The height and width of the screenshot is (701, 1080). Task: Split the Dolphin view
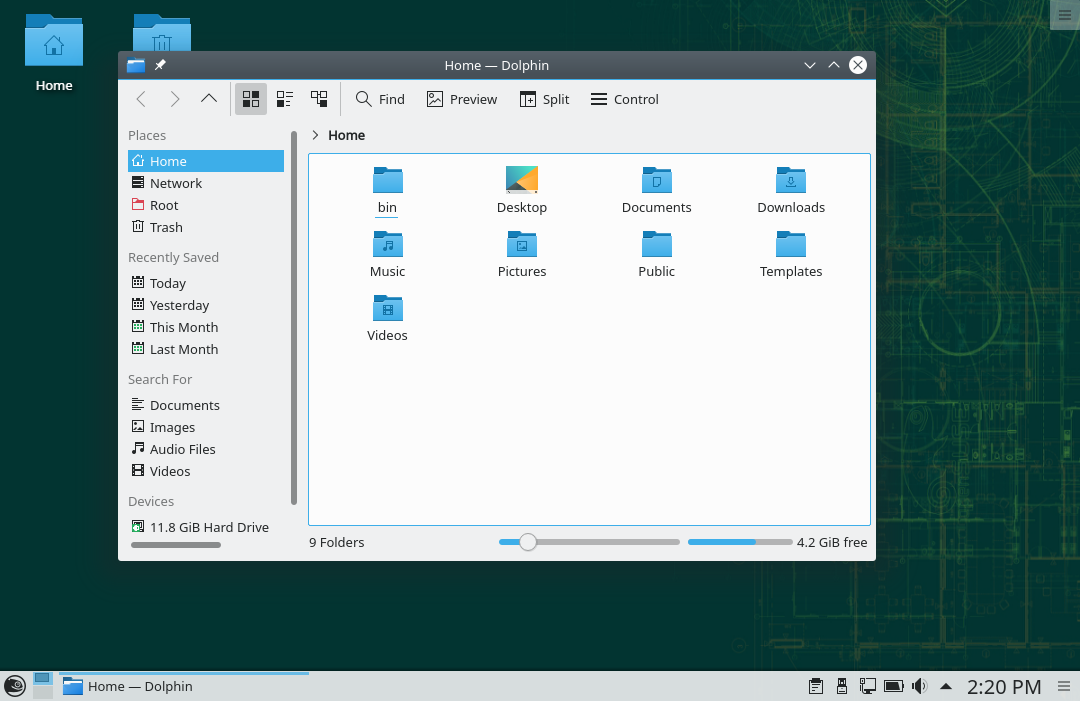(x=544, y=99)
